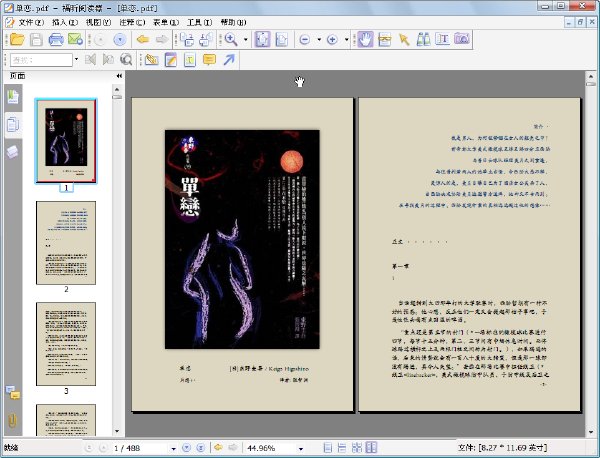Image resolution: width=600 pixels, height=458 pixels.
Task: Toggle facing pages layout in status bar
Action: (x=371, y=447)
